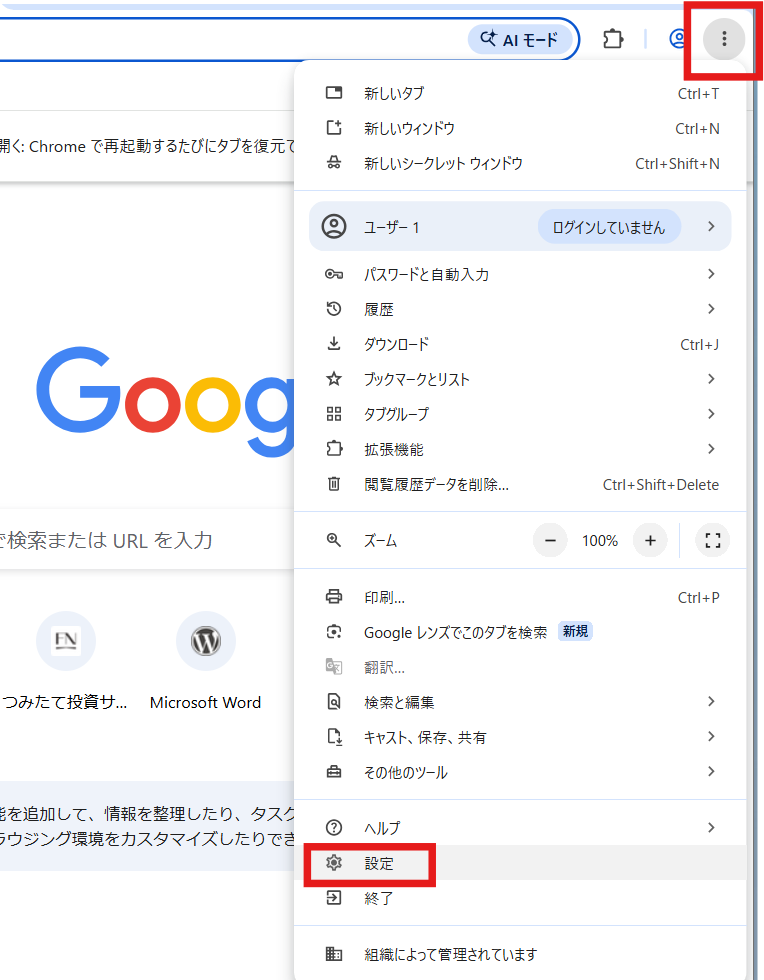The height and width of the screenshot is (980, 764).
Task: Expand the 検索と編集 chevron arrow
Action: pyautogui.click(x=711, y=701)
